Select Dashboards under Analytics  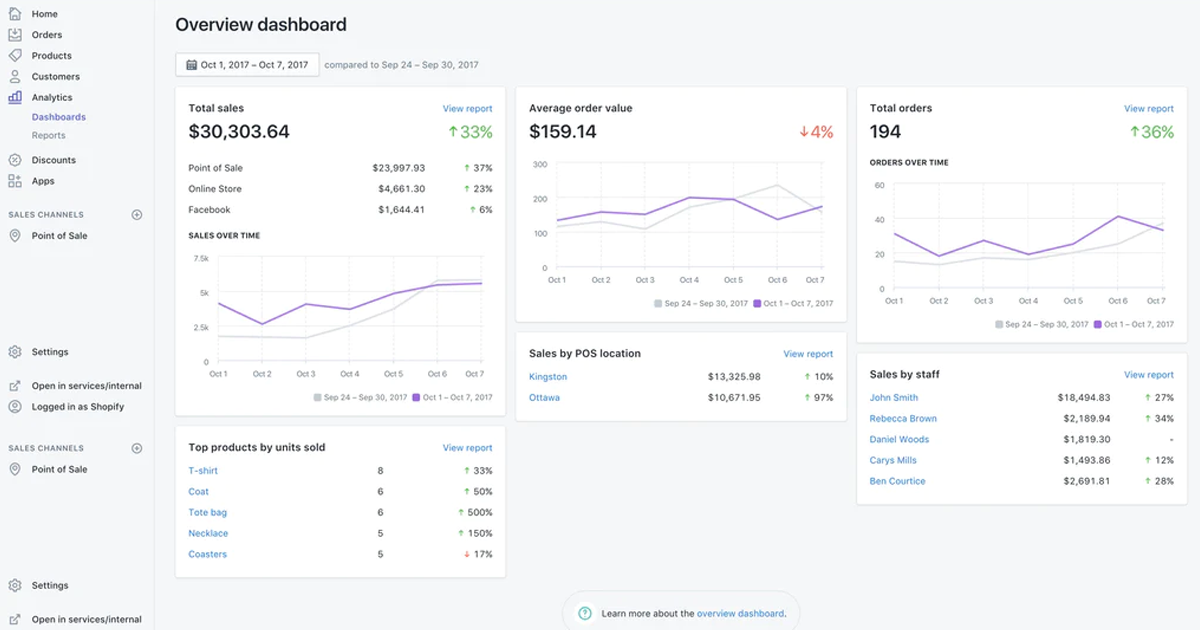(x=58, y=117)
